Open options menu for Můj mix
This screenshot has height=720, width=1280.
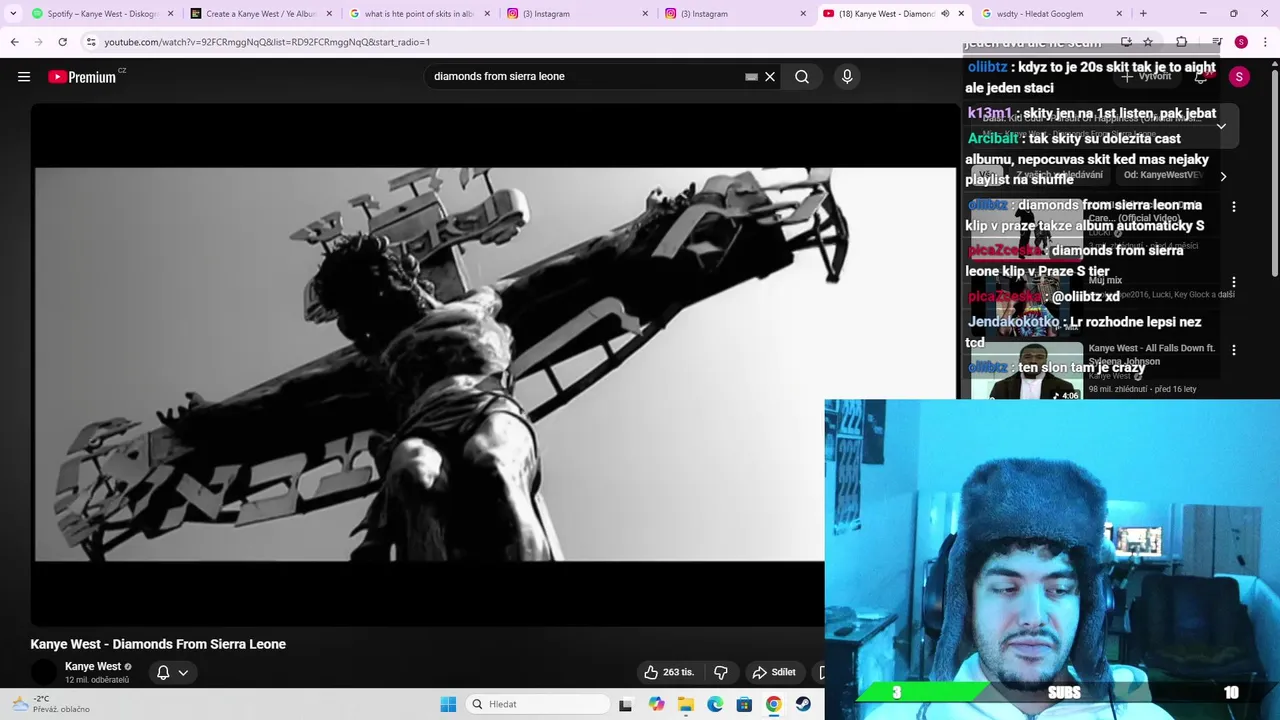pyautogui.click(x=1233, y=283)
